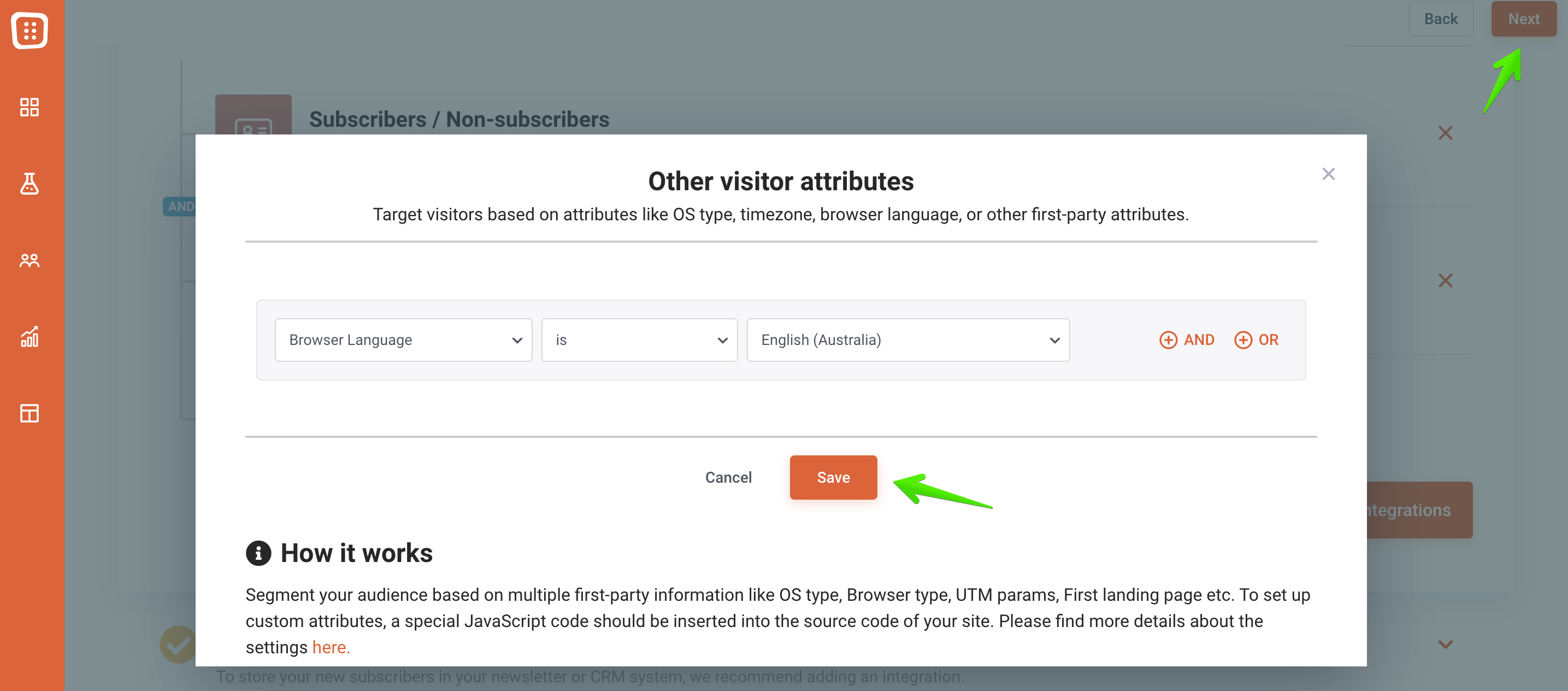Open the Browser Language attribute dropdown

(x=404, y=339)
